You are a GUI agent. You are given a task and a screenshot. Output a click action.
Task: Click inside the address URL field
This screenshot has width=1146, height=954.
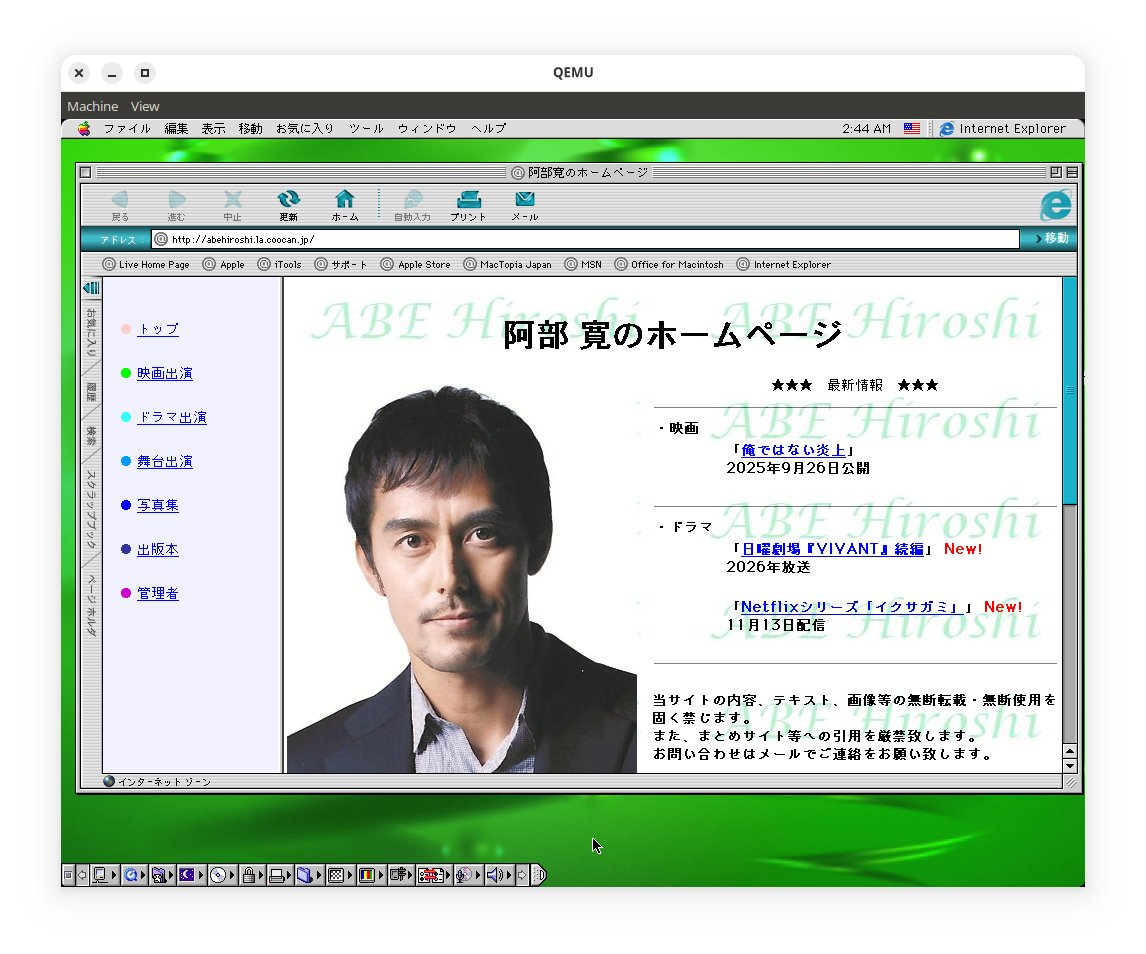pos(590,239)
